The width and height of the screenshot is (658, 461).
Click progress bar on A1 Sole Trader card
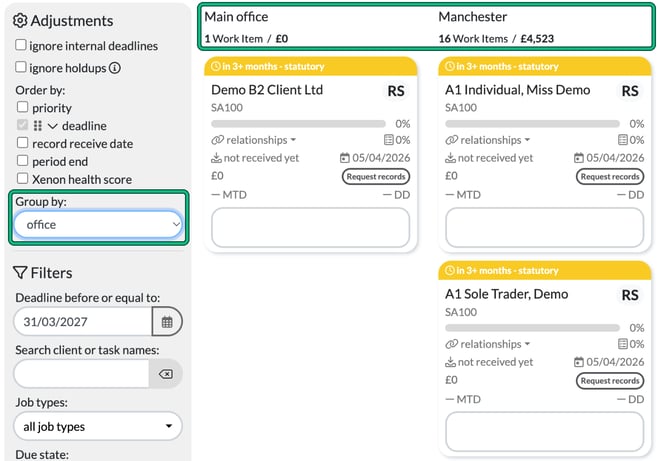tap(533, 328)
